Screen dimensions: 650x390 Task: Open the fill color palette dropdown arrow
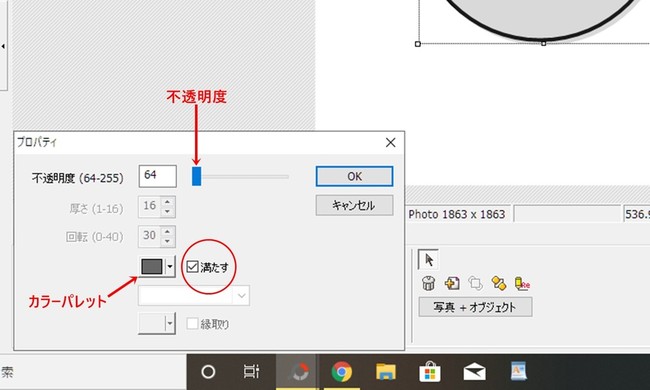pyautogui.click(x=170, y=266)
